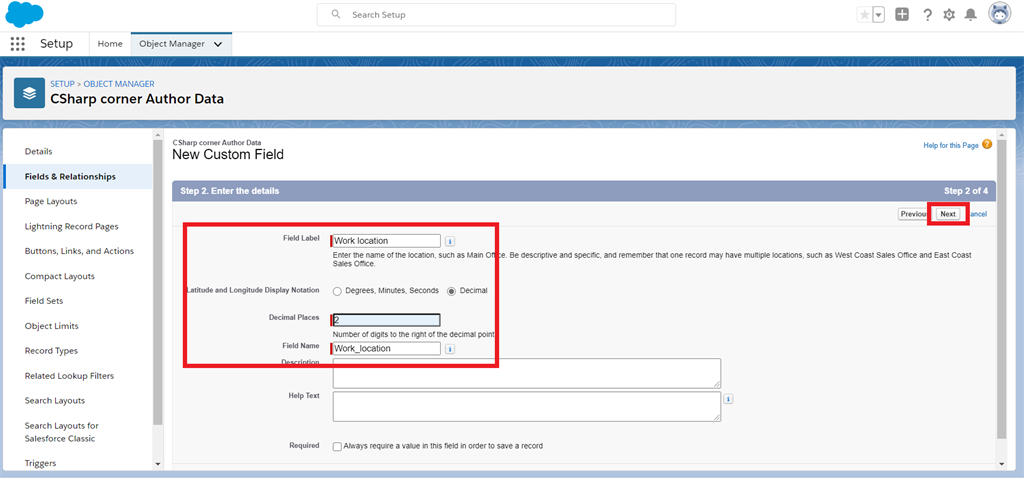
Task: Click the magnifier icon in Search Setup
Action: [336, 14]
